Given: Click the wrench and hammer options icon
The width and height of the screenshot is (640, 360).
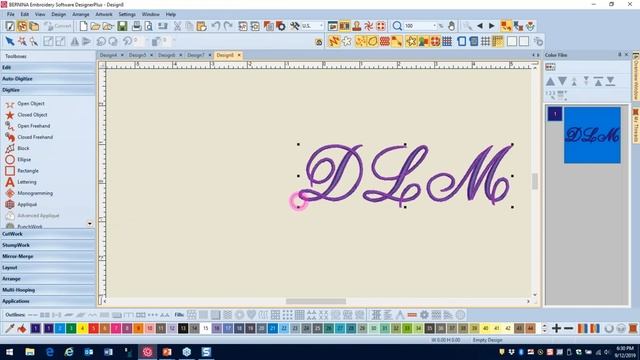Looking at the screenshot, I should coord(294,26).
